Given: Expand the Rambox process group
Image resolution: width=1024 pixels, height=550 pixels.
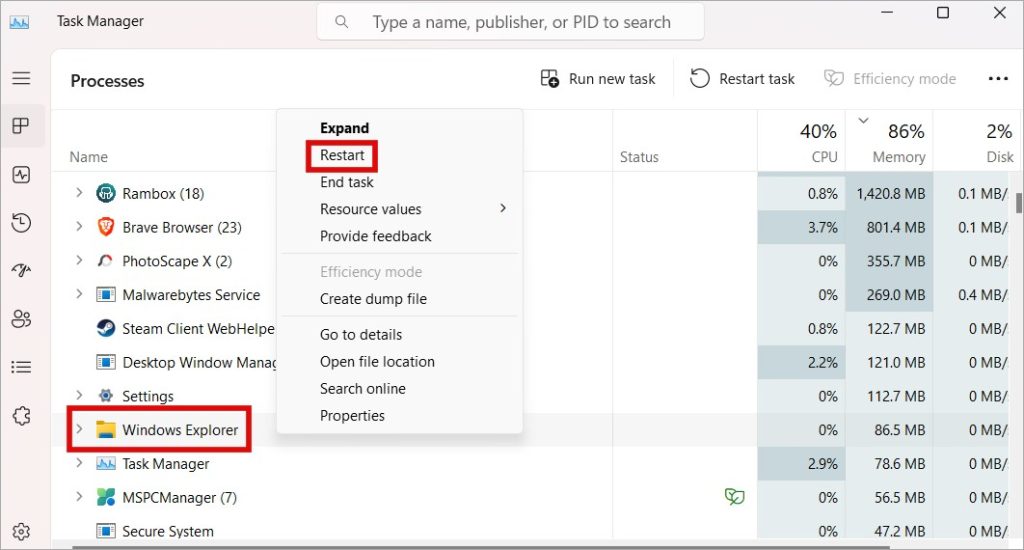Looking at the screenshot, I should pyautogui.click(x=80, y=193).
